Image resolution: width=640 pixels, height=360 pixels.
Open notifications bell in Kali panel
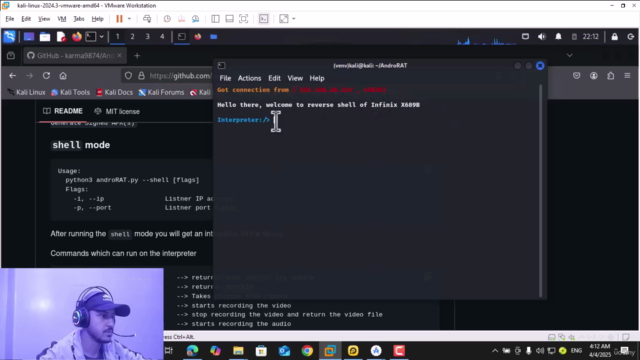pos(558,37)
